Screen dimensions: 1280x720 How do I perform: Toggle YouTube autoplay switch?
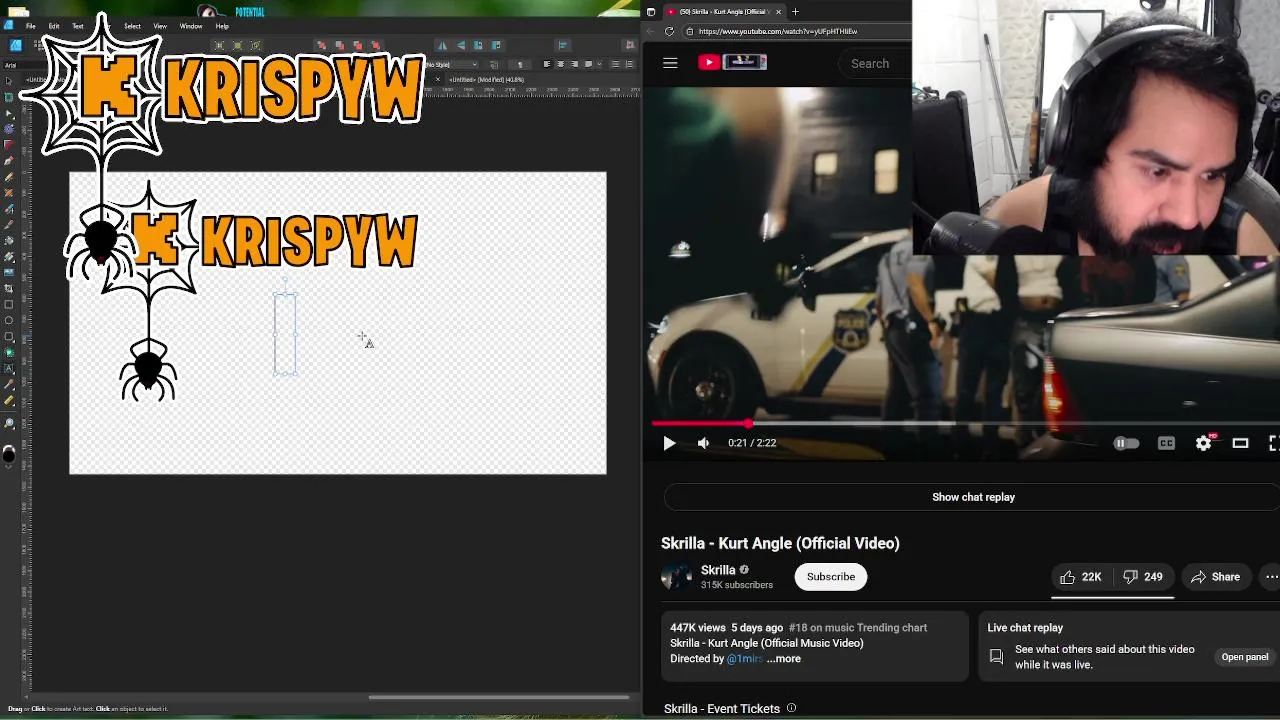tap(1125, 443)
